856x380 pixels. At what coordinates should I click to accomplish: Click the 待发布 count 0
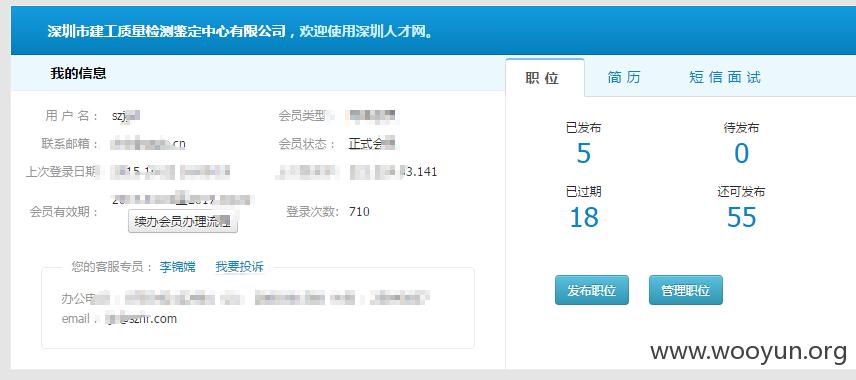(x=741, y=153)
